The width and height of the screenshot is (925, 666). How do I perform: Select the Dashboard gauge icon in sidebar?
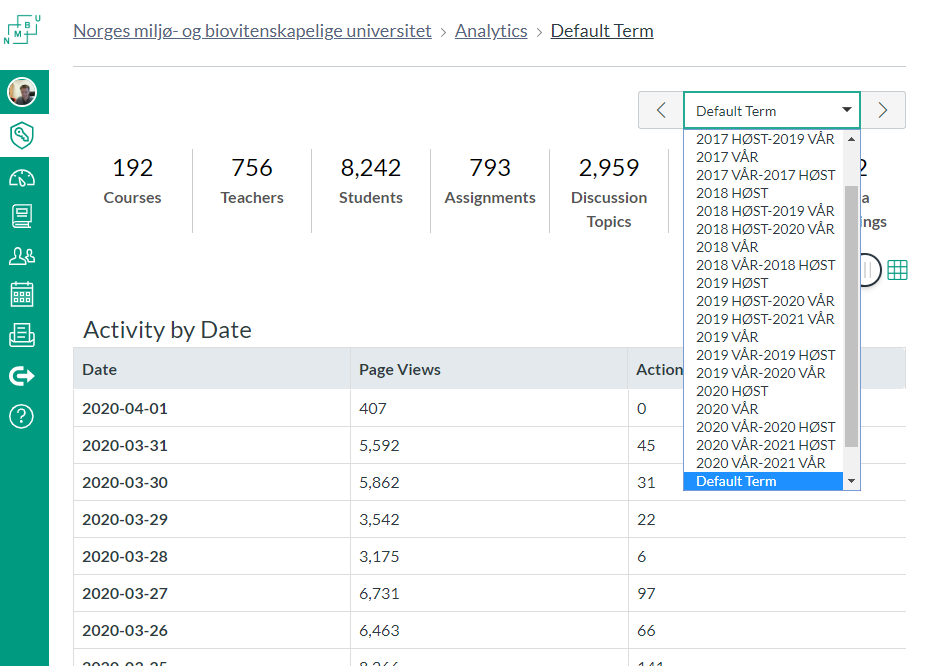click(x=21, y=180)
